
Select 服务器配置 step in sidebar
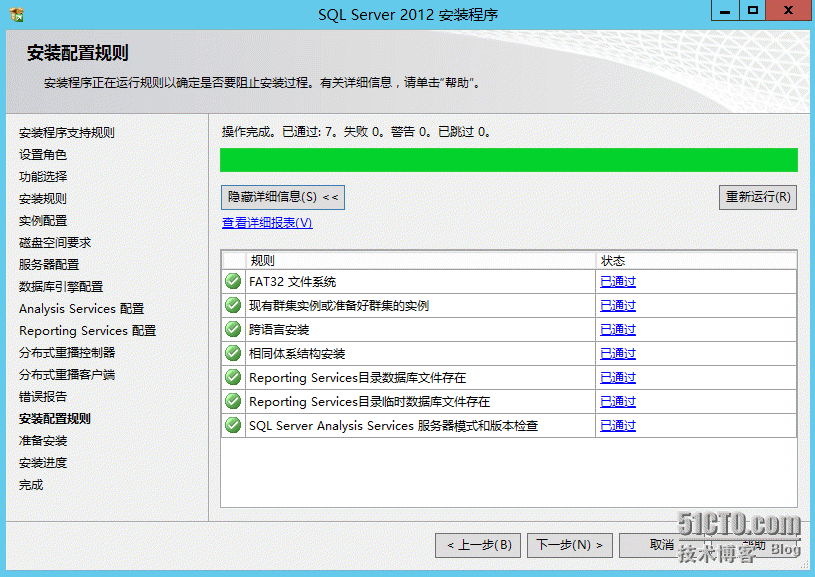49,265
